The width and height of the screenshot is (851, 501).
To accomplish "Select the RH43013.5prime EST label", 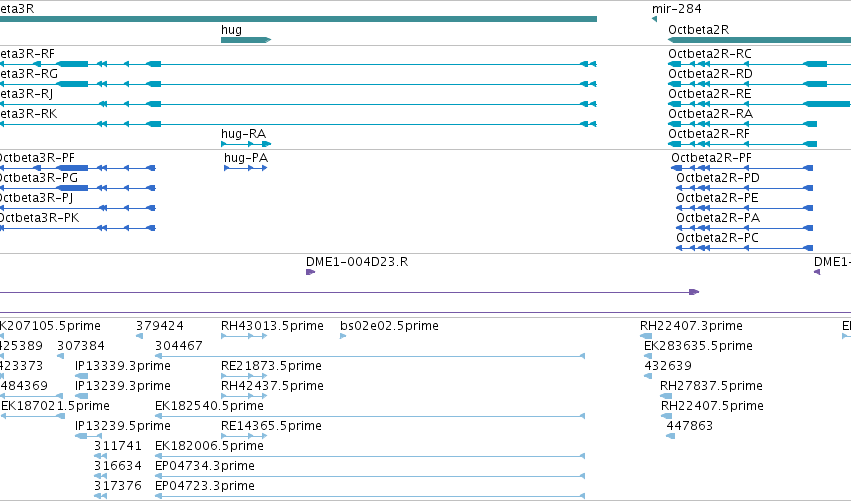I will tap(272, 326).
